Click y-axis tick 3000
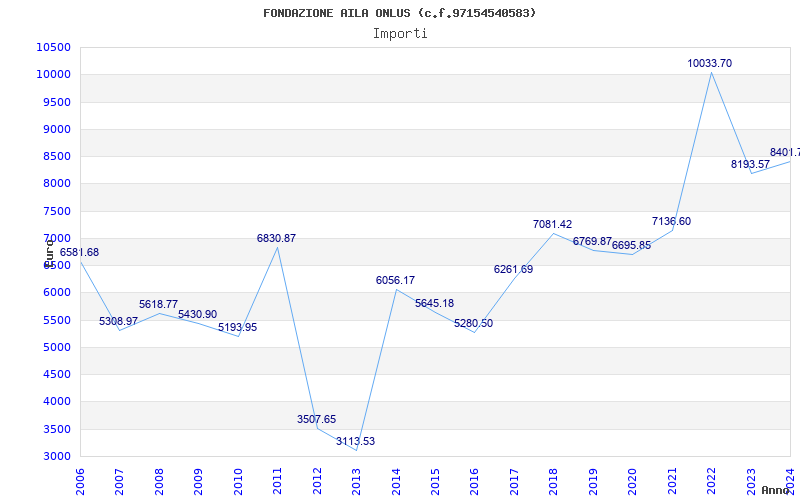The image size is (800, 500). (x=56, y=457)
